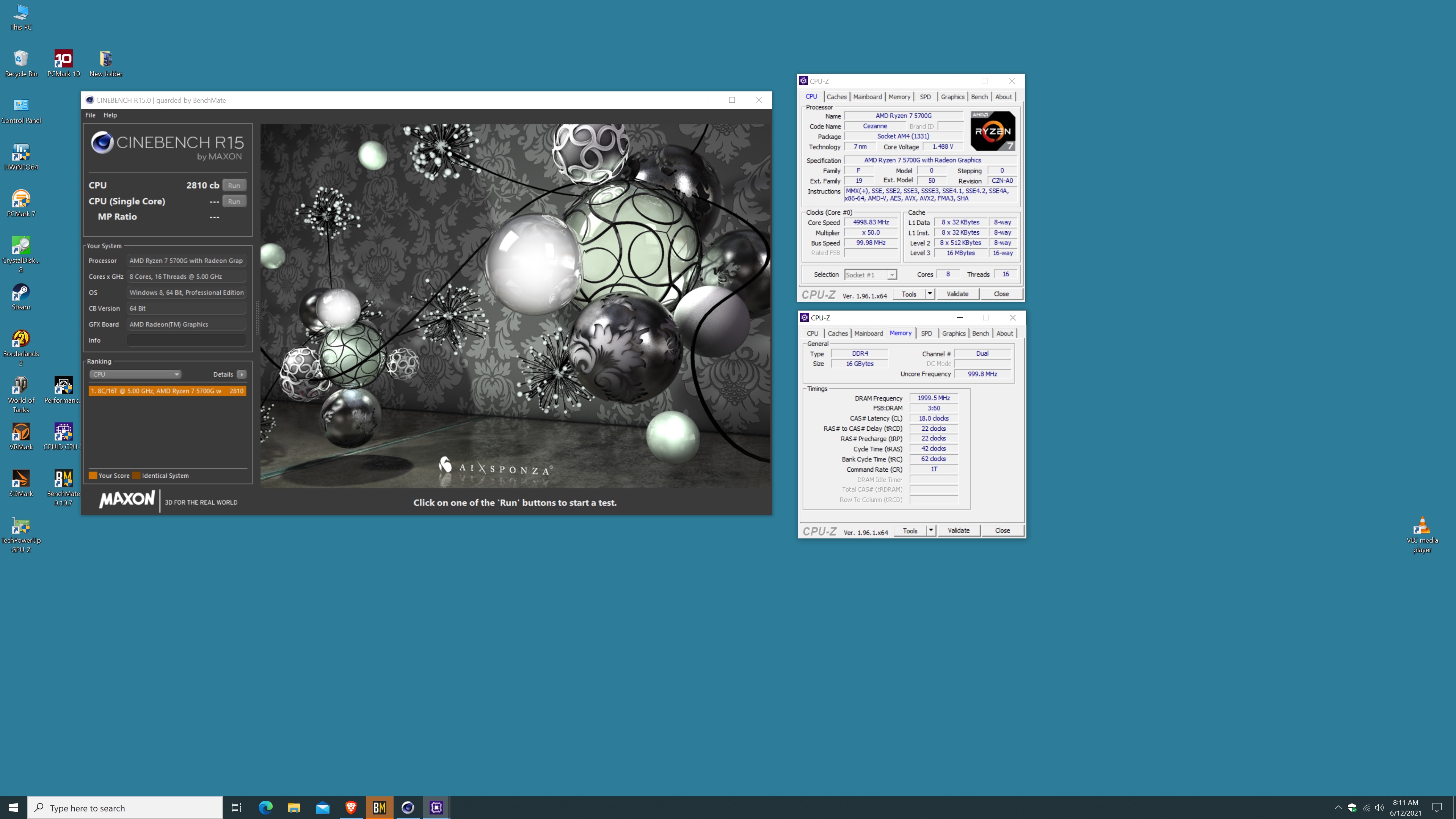Switch to Bench tab in upper CPU-Z
The width and height of the screenshot is (1456, 819).
tap(979, 97)
